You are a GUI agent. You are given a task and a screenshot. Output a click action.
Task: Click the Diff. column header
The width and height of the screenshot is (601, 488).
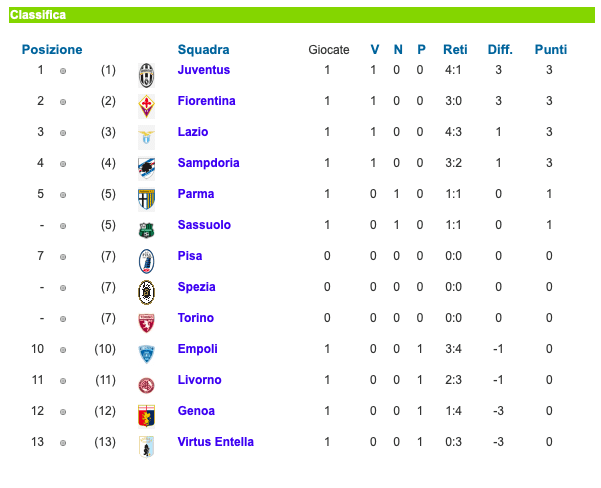[500, 49]
